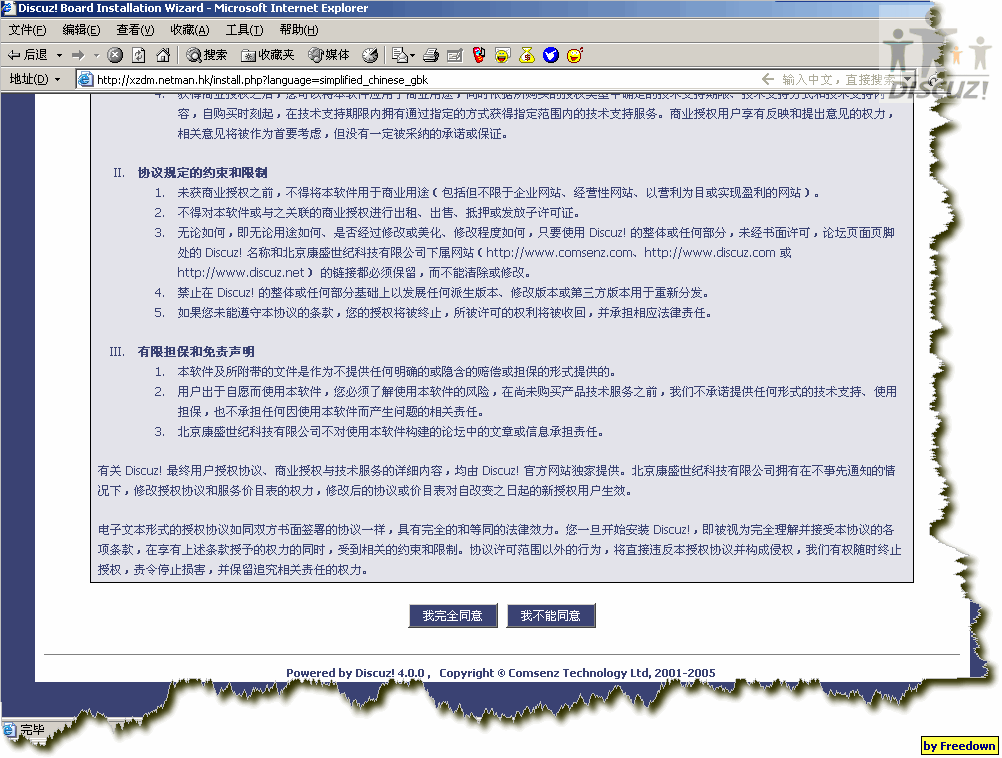Click the Back (后退) button
Viewport: 1002px width, 758px height.
pos(27,55)
